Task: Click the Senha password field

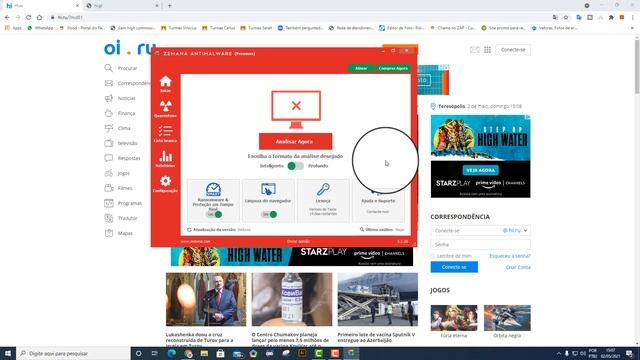Action: pyautogui.click(x=480, y=244)
